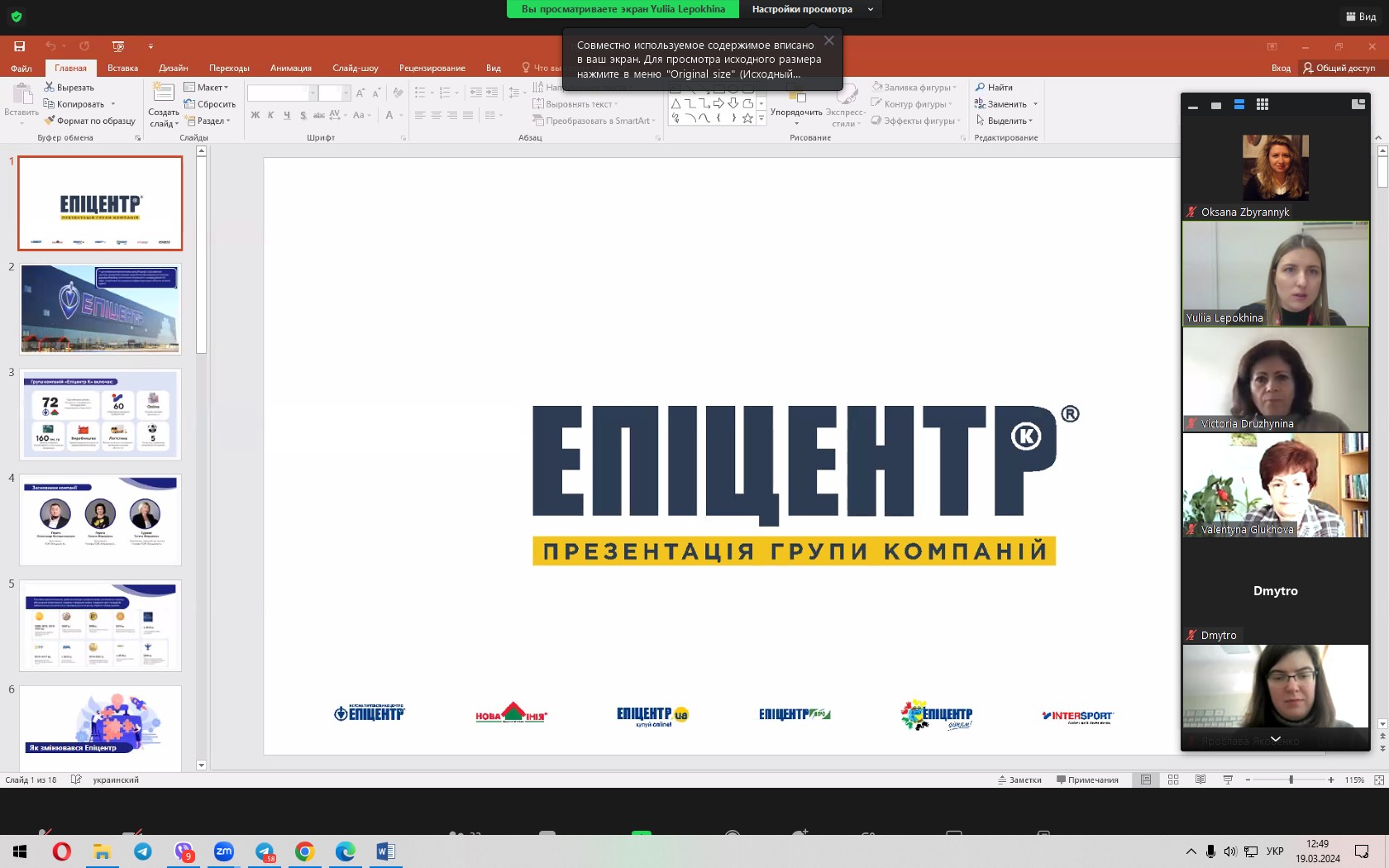The height and width of the screenshot is (868, 1389).
Task: Open the Раздел section dropdown
Action: (208, 121)
